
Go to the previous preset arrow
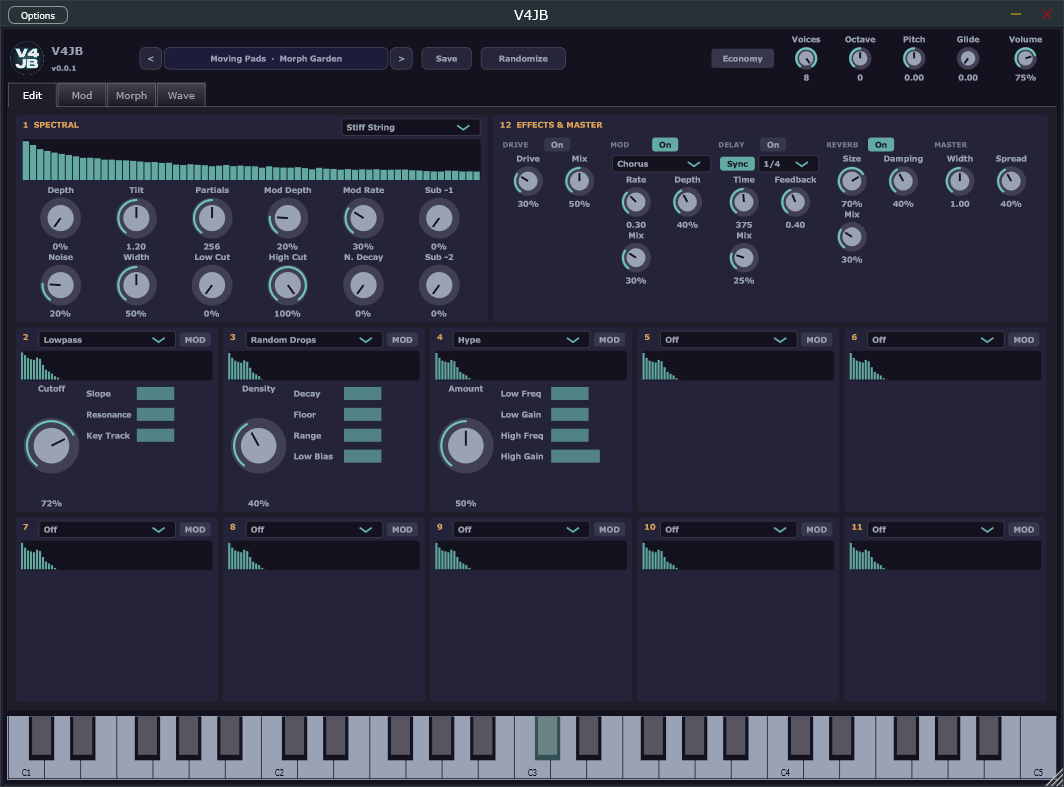(x=151, y=58)
